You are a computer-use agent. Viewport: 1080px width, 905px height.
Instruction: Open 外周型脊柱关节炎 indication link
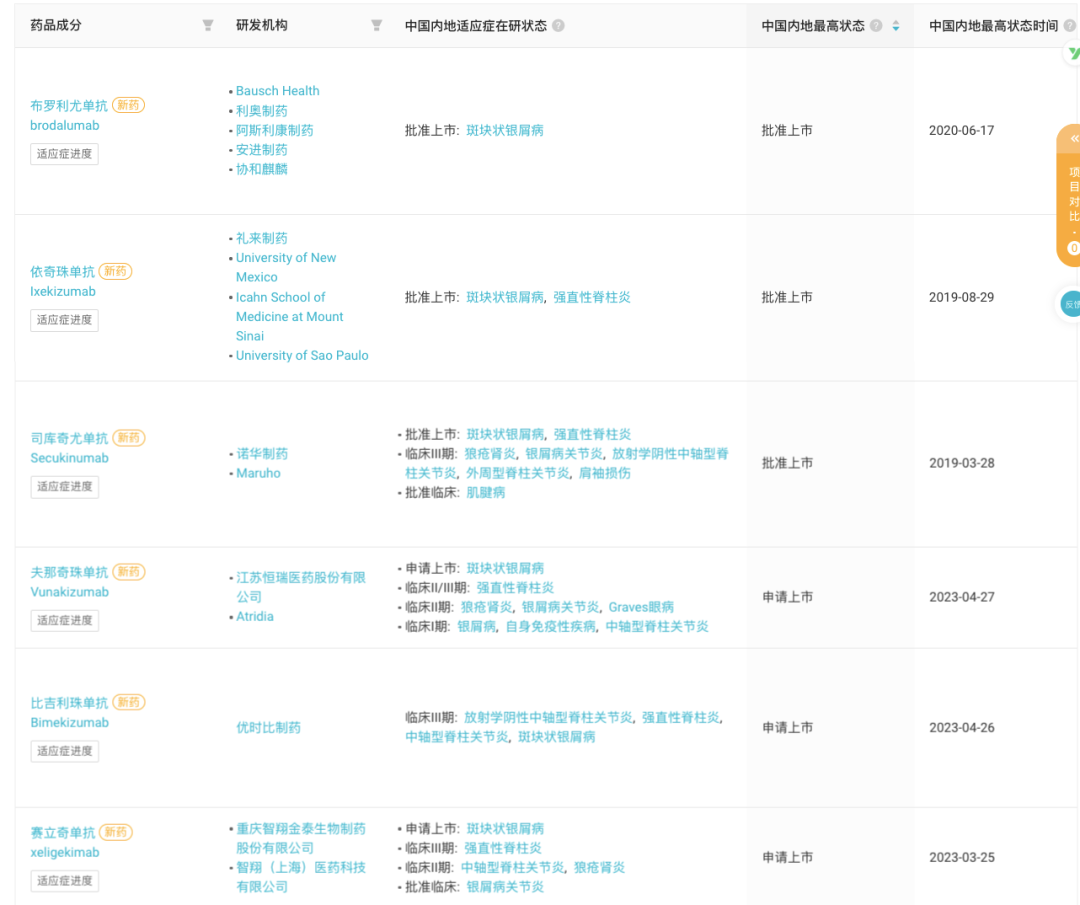point(518,473)
